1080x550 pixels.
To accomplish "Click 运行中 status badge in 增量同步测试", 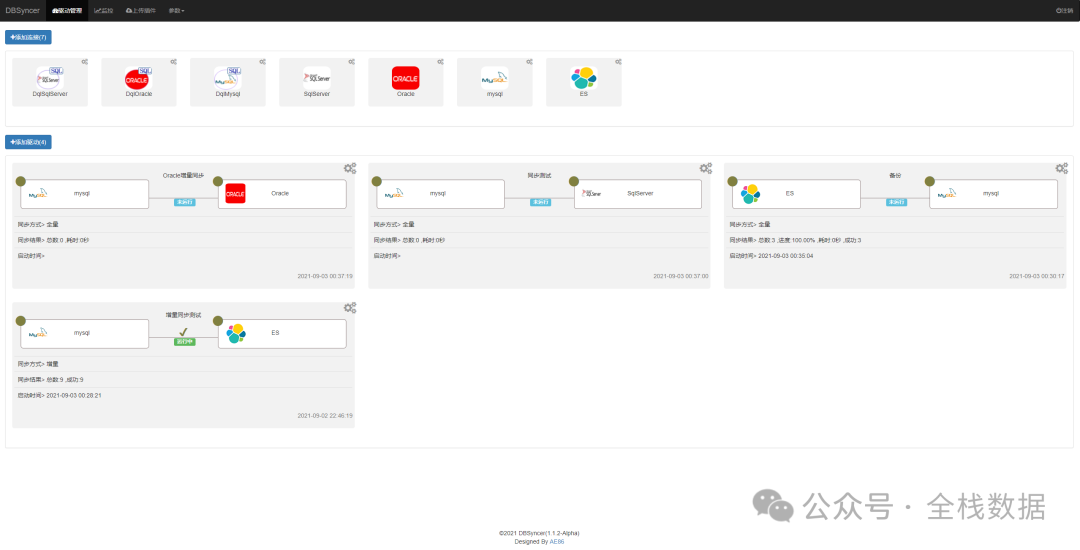I will [184, 342].
